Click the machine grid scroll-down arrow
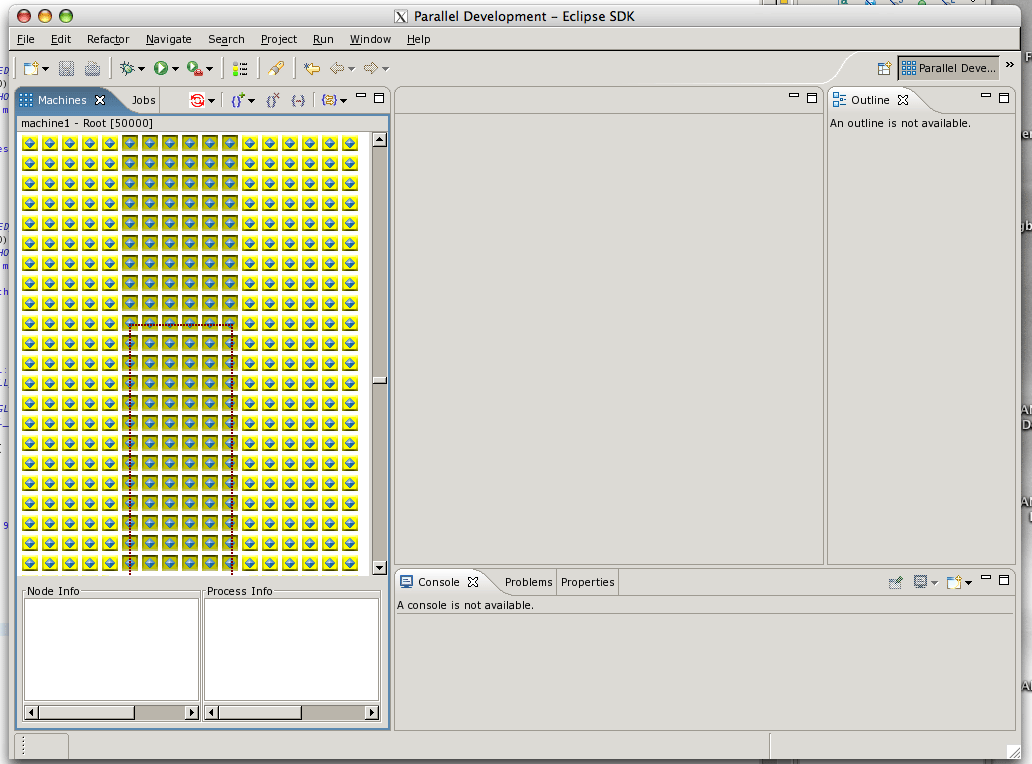The width and height of the screenshot is (1032, 764). (x=379, y=567)
